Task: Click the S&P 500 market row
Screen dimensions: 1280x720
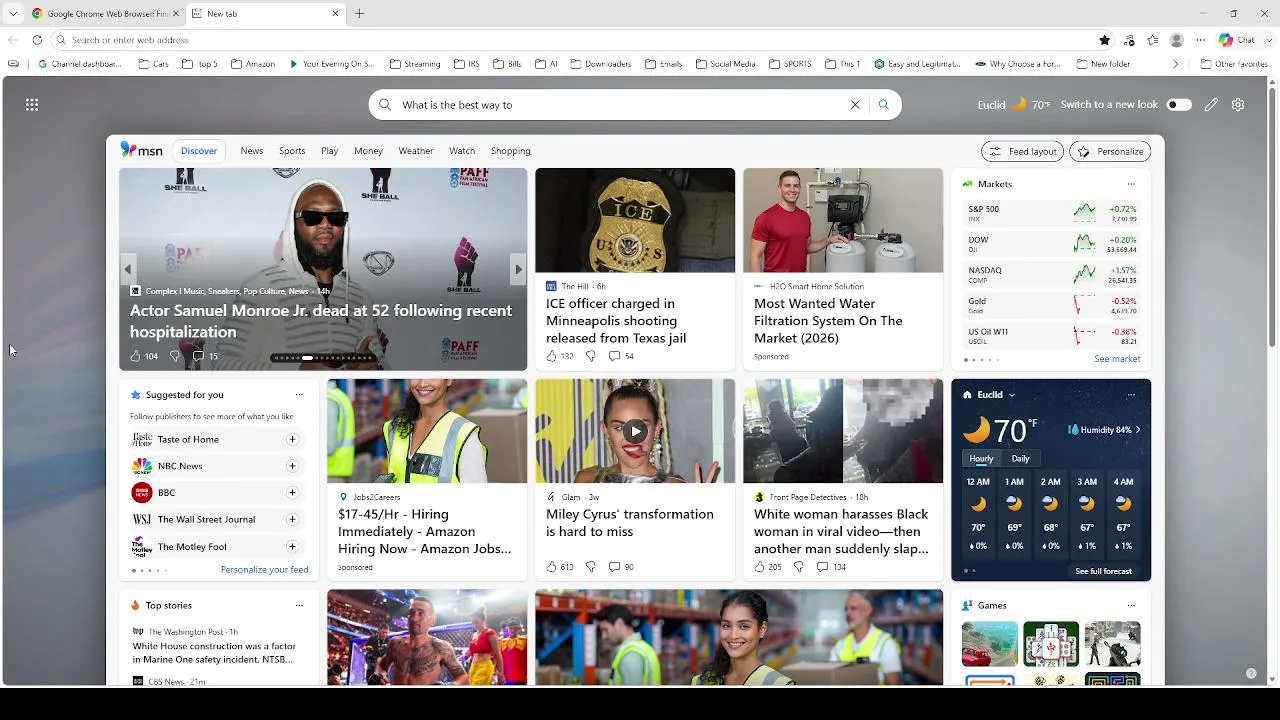Action: (x=1051, y=213)
